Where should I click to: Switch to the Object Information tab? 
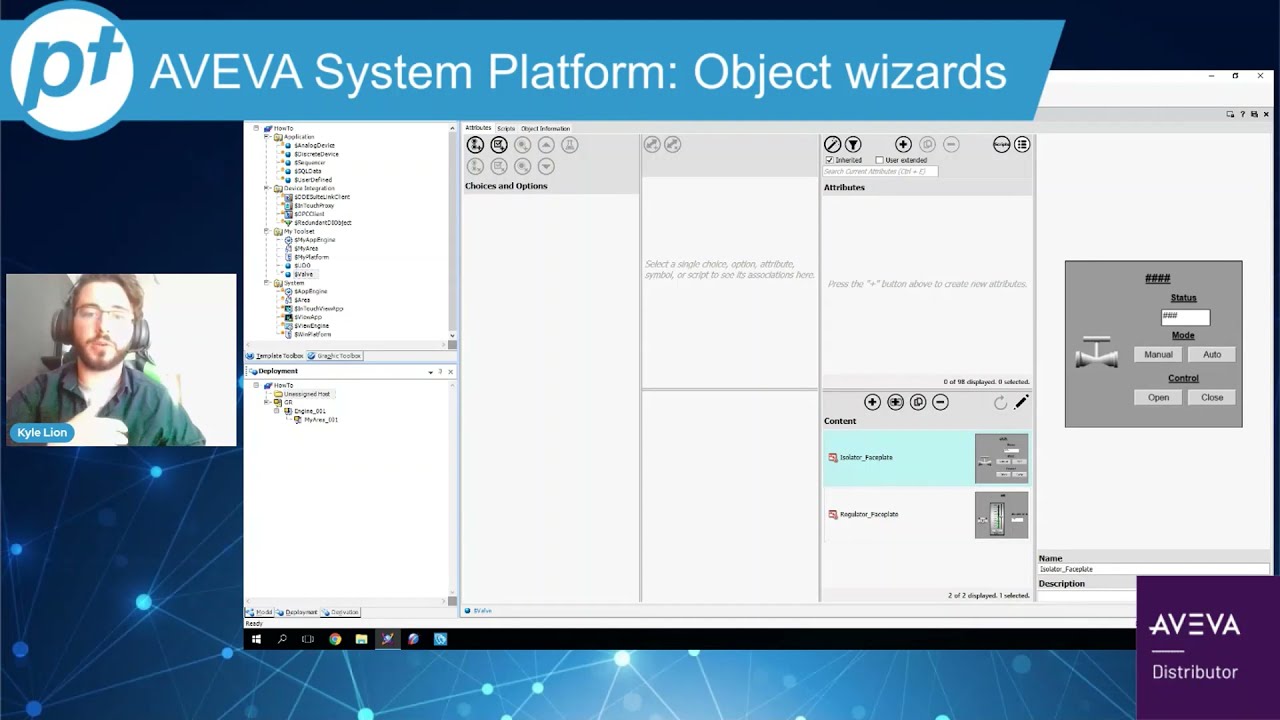click(545, 128)
